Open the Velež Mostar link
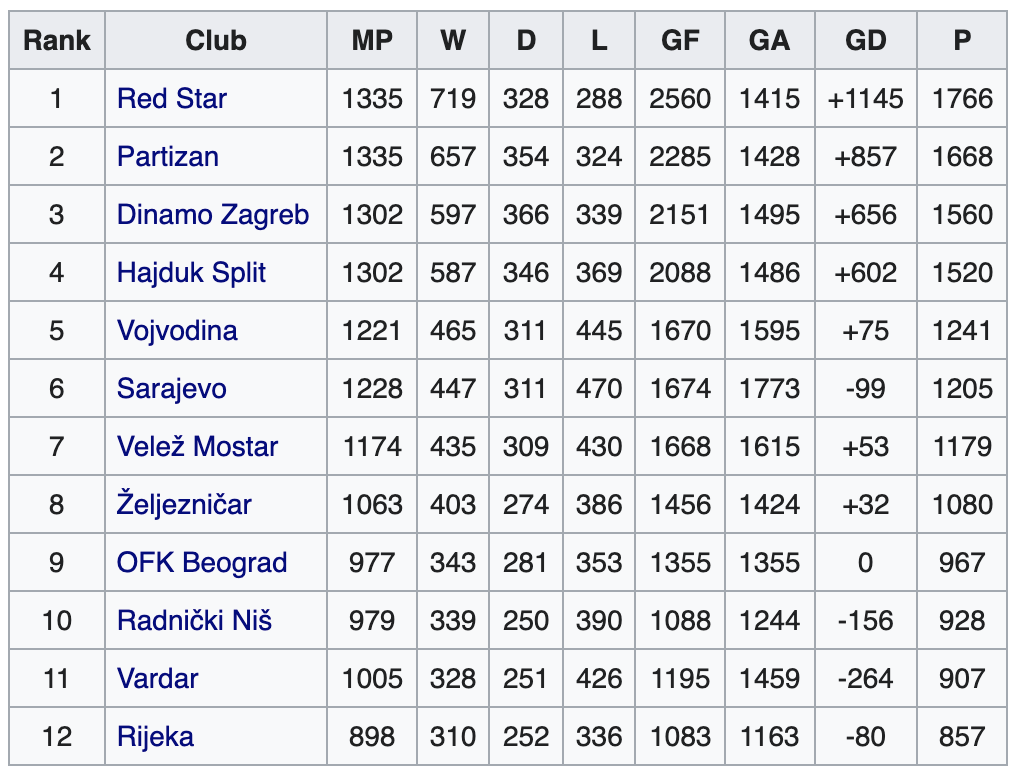Viewport: 1016px width, 774px height. pyautogui.click(x=197, y=447)
